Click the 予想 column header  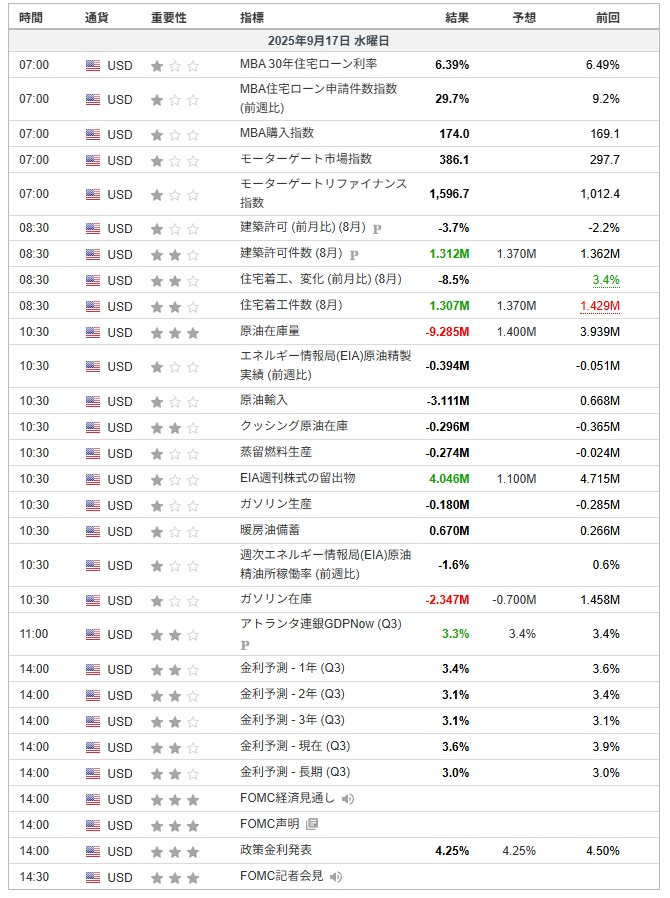click(x=524, y=18)
